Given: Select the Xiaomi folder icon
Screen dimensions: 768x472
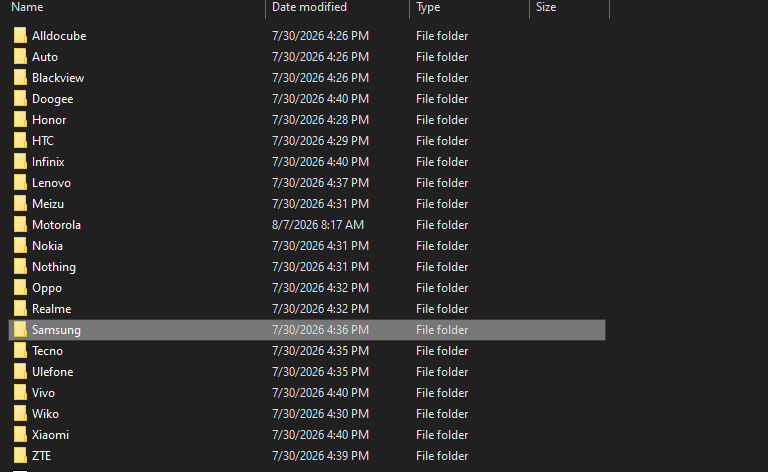Looking at the screenshot, I should click(x=20, y=435).
